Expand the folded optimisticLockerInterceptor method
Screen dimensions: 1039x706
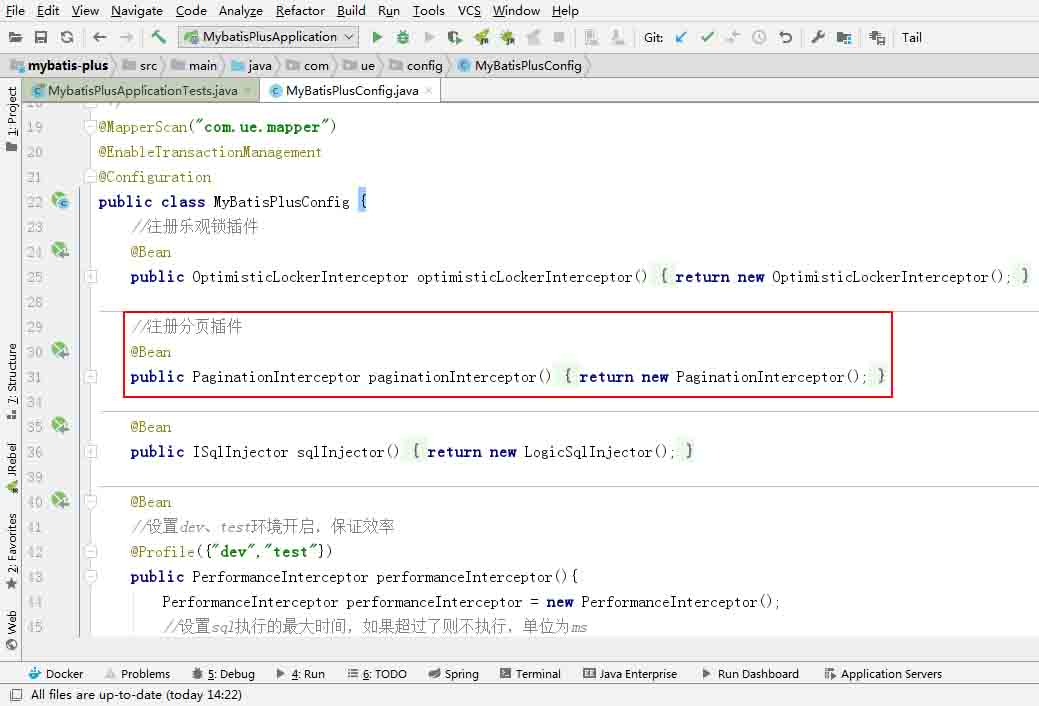point(91,276)
